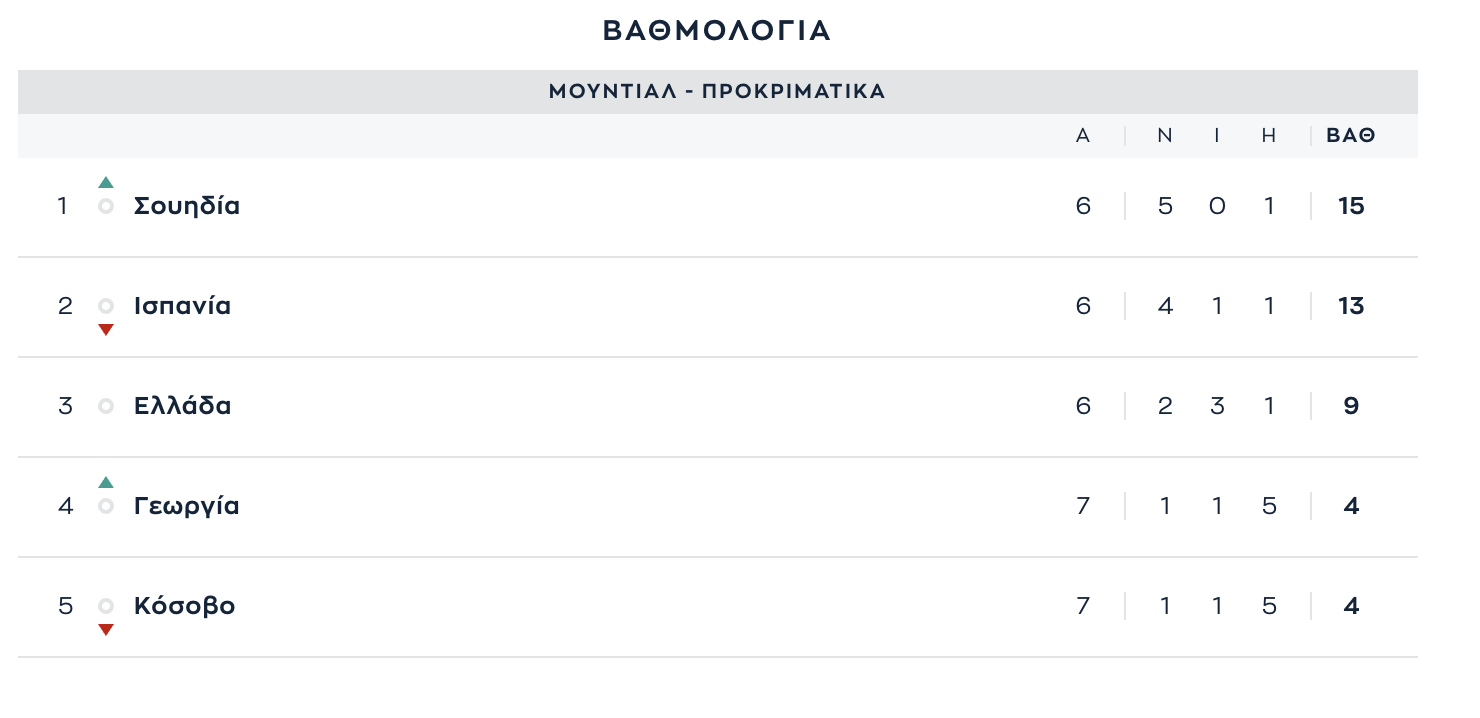Screen dimensions: 1480x718
Task: Open the Ισπανία team link
Action: coord(182,306)
